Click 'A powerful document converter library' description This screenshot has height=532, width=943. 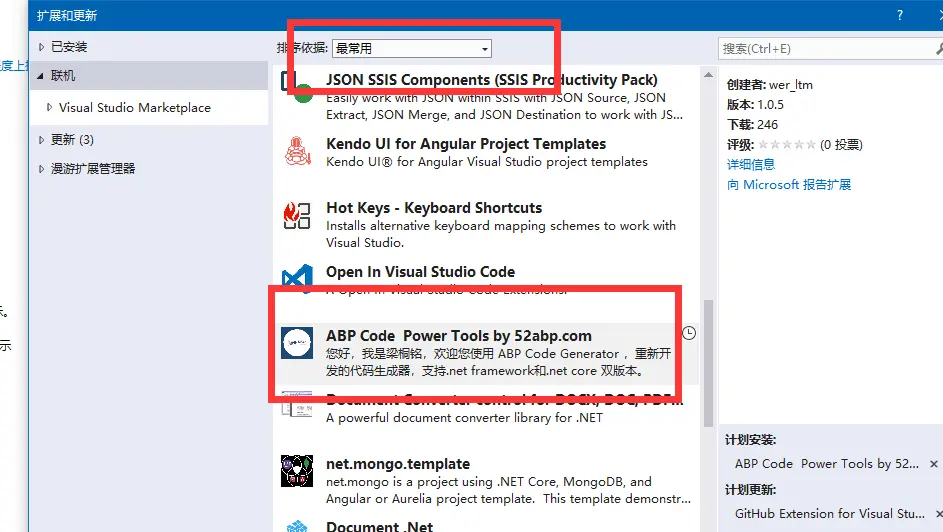pos(464,418)
